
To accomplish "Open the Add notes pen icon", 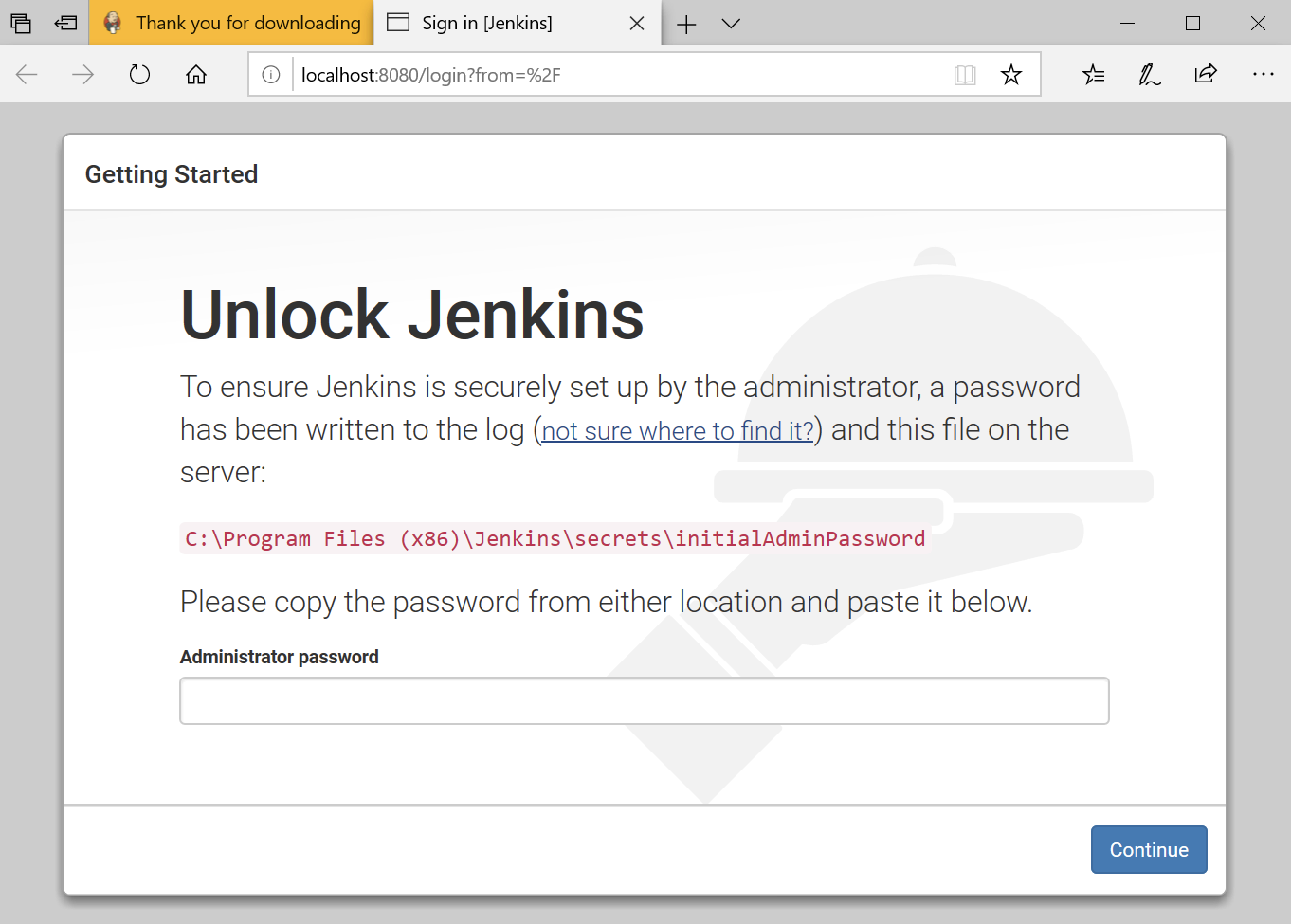I will (1149, 74).
